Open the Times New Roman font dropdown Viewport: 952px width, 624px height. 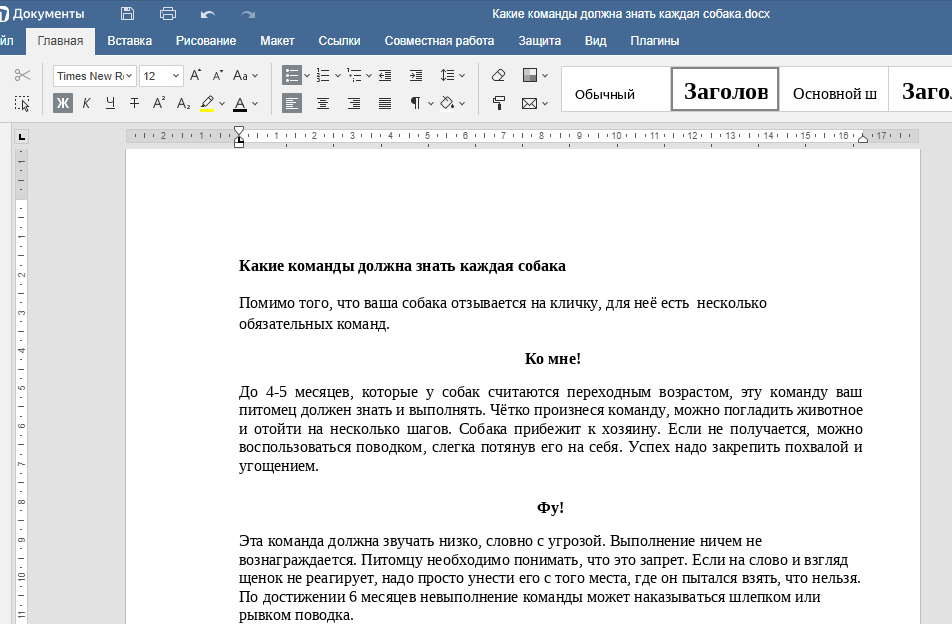coord(94,75)
